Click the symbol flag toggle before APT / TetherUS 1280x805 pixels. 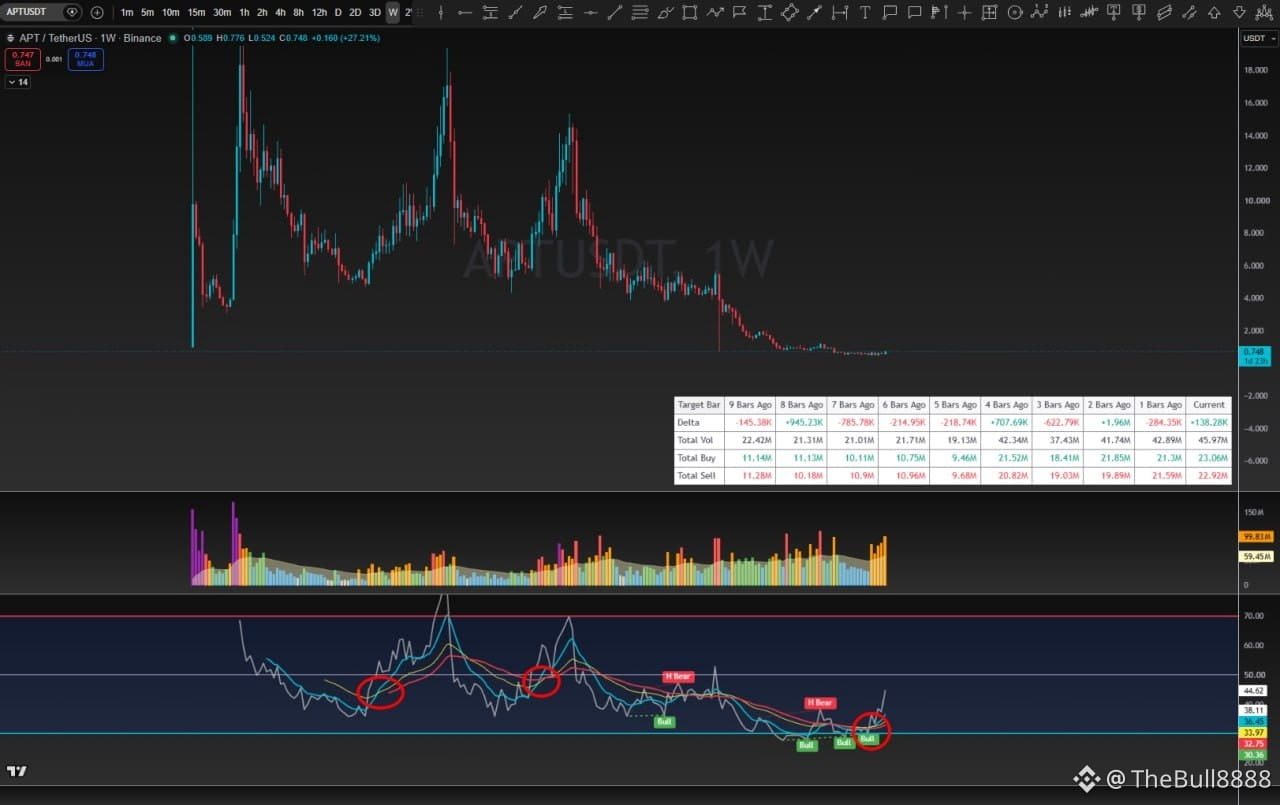coord(11,38)
